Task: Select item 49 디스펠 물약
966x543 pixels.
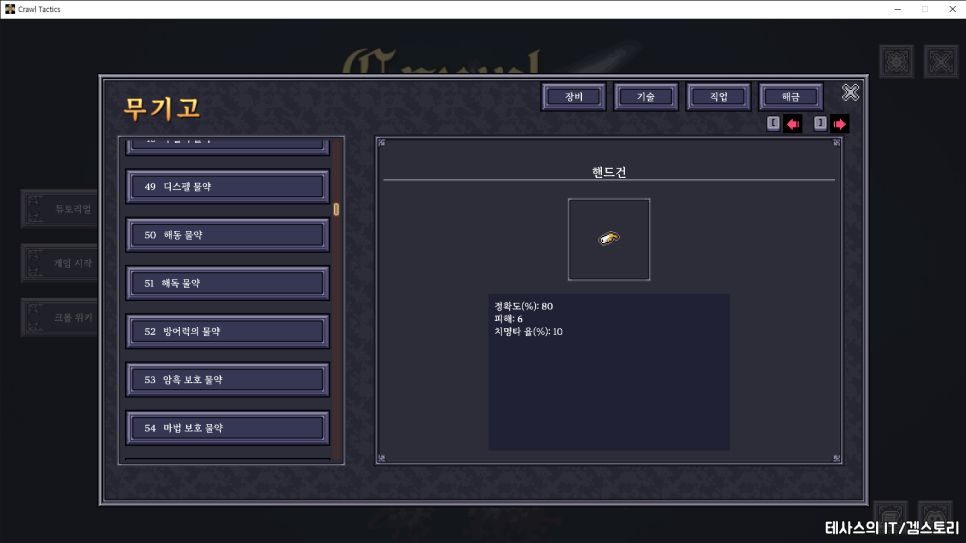Action: click(x=227, y=187)
